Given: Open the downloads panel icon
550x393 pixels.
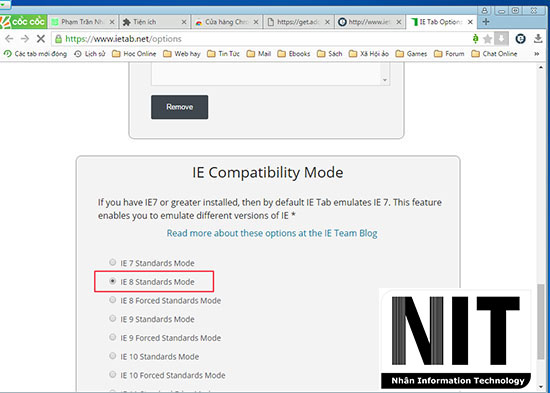Looking at the screenshot, I should point(538,39).
